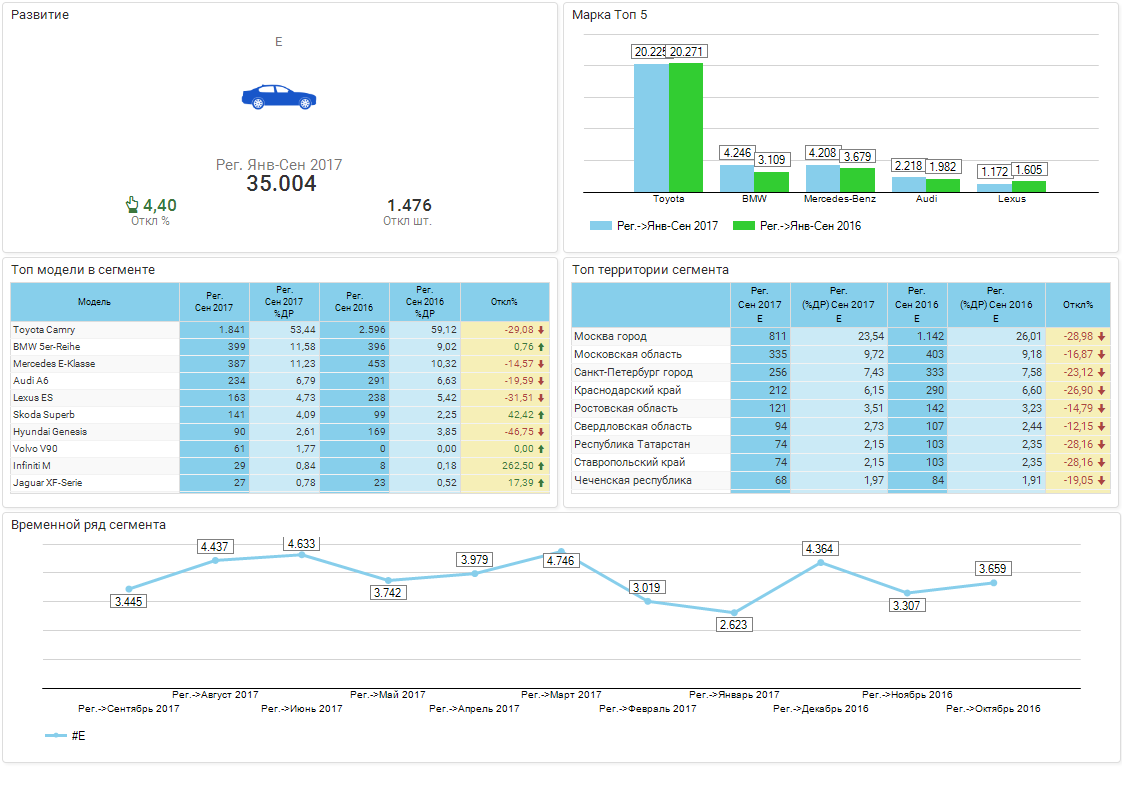Screen dimensions: 1122x793
Task: Click the 3.445 data point for Сентябрь 2017
Action: coord(129,589)
